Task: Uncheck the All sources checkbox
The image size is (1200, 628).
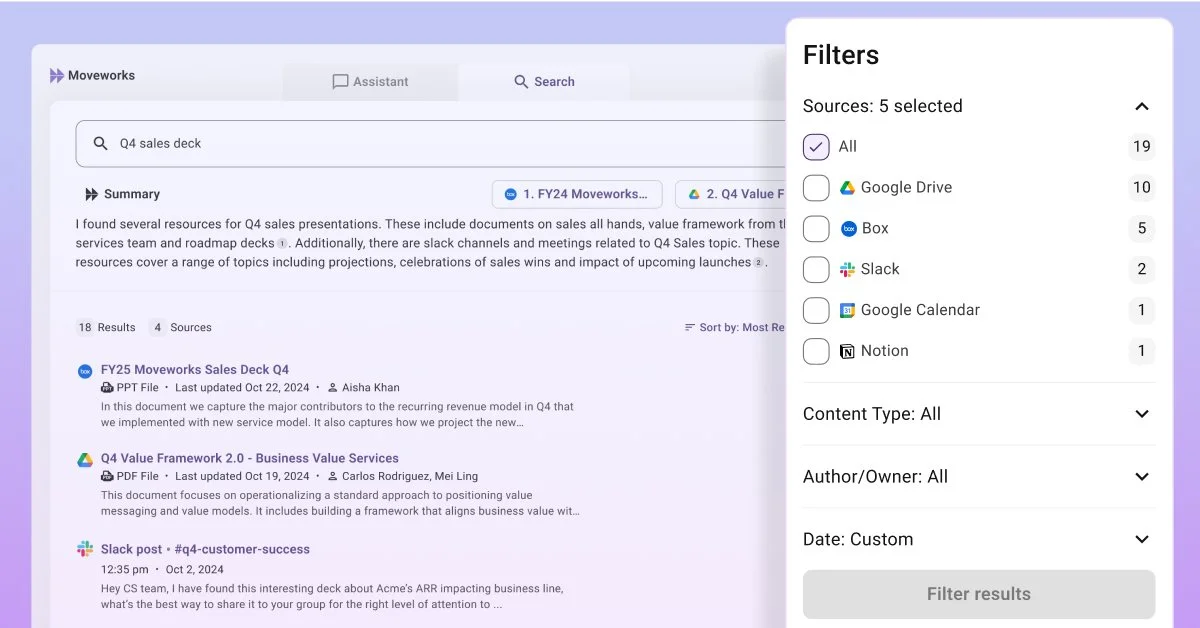Action: pyautogui.click(x=816, y=147)
